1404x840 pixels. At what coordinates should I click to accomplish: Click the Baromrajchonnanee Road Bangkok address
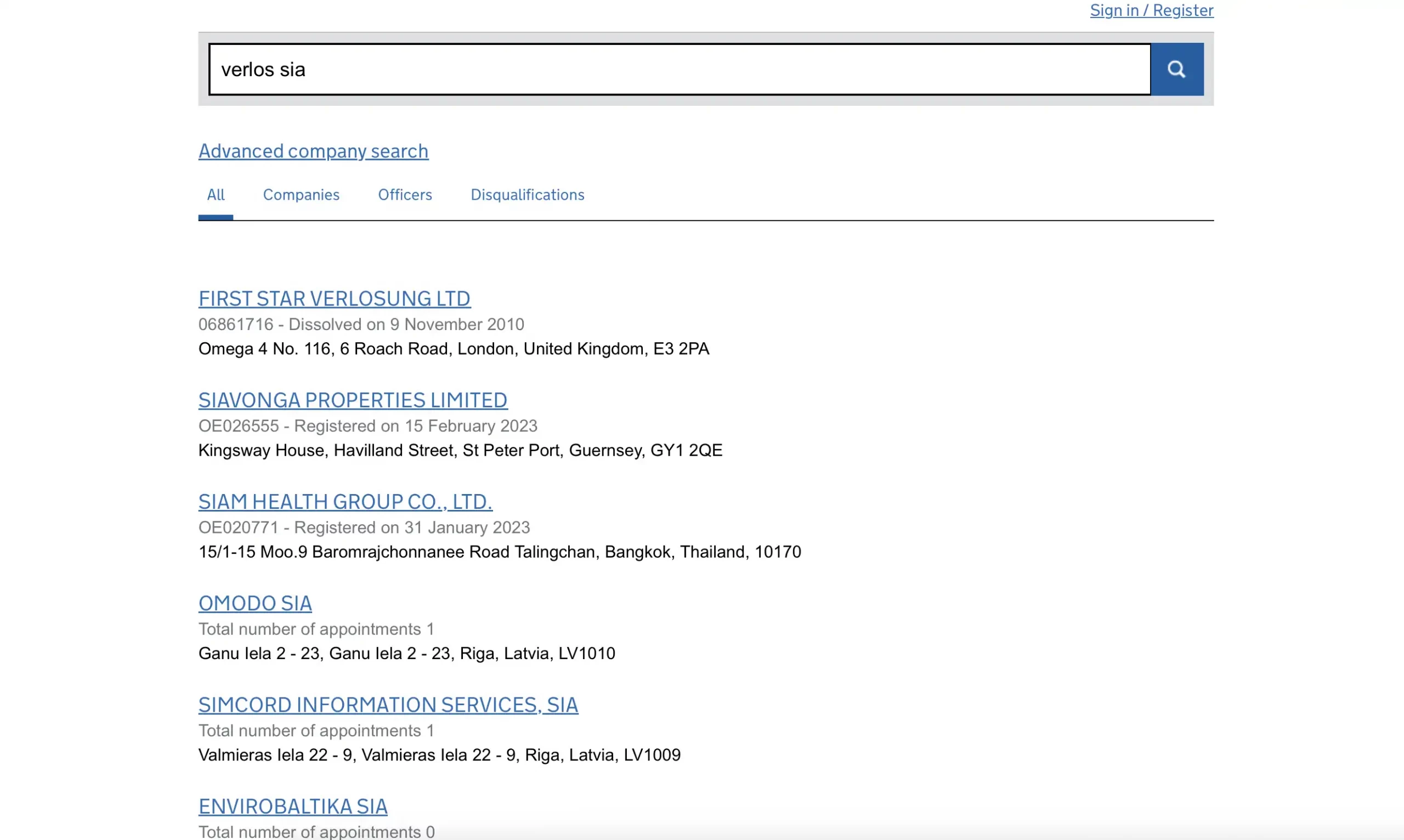(499, 552)
